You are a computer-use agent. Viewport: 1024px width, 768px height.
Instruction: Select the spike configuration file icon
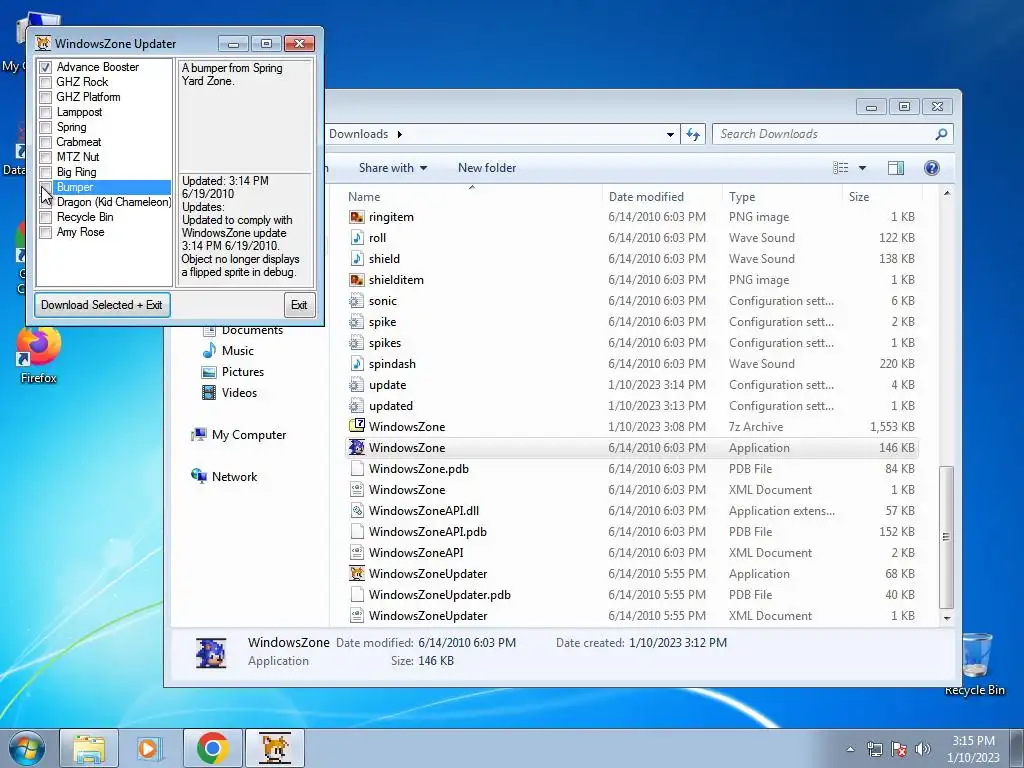[357, 322]
